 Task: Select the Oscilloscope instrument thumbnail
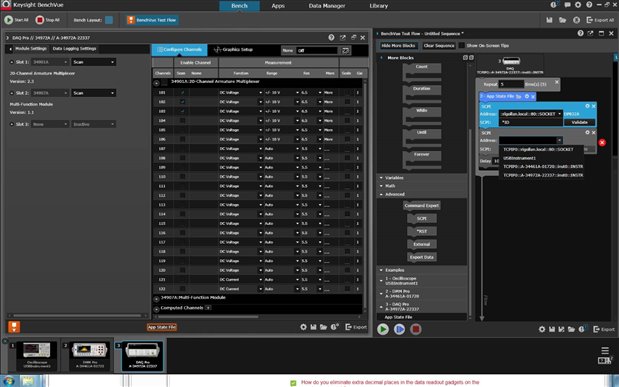(37, 356)
